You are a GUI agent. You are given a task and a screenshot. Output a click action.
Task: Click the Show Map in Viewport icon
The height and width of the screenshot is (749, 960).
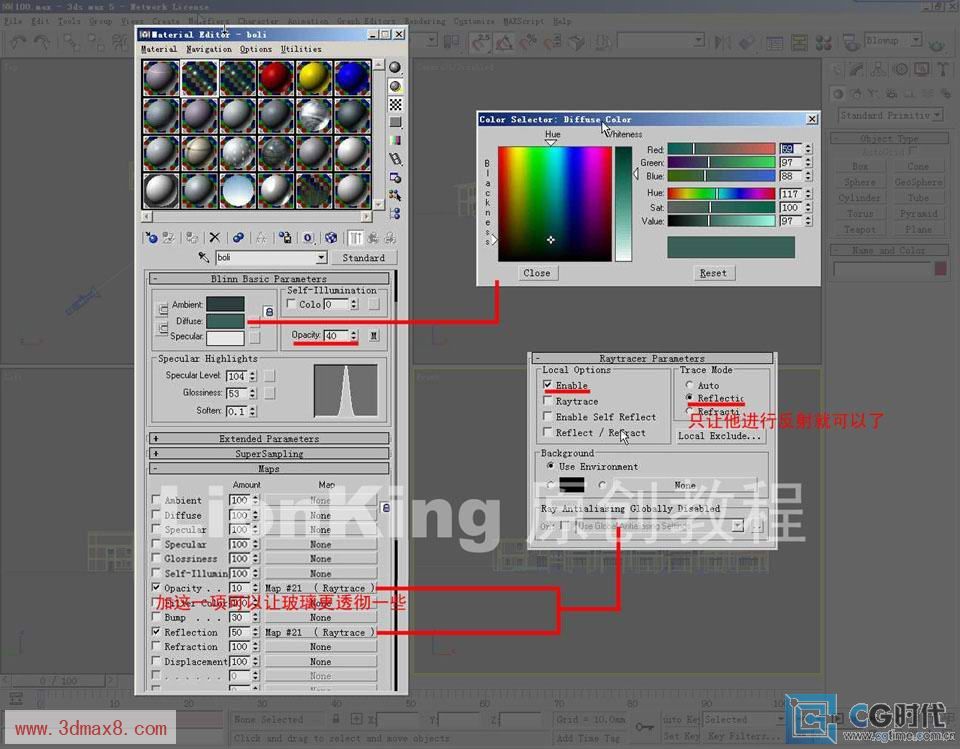click(x=331, y=238)
